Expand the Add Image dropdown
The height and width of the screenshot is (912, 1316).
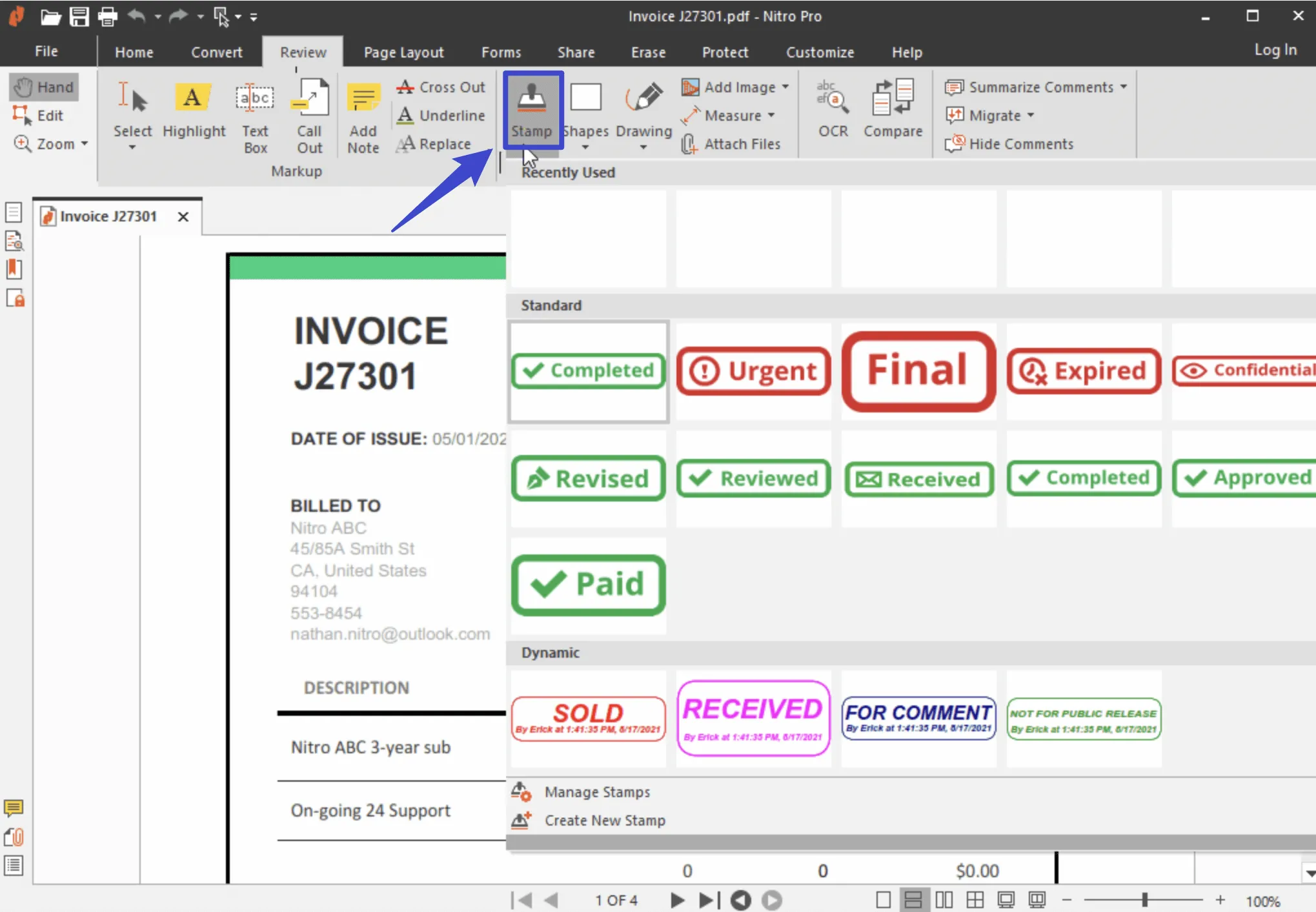point(785,87)
